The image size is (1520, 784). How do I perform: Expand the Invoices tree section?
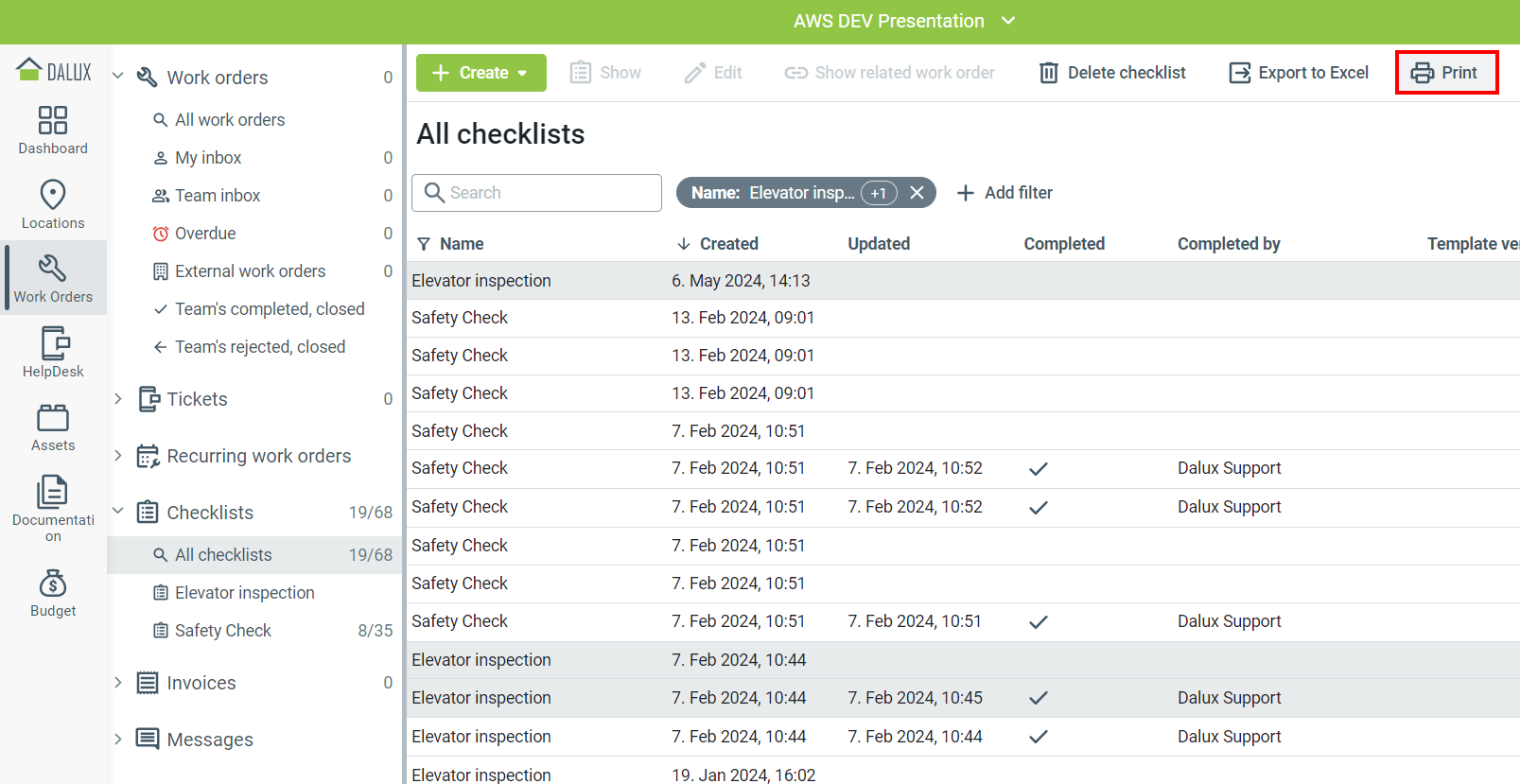(118, 682)
